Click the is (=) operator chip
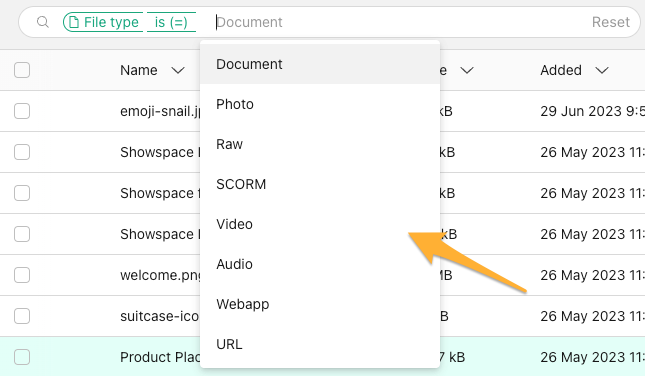 (171, 22)
